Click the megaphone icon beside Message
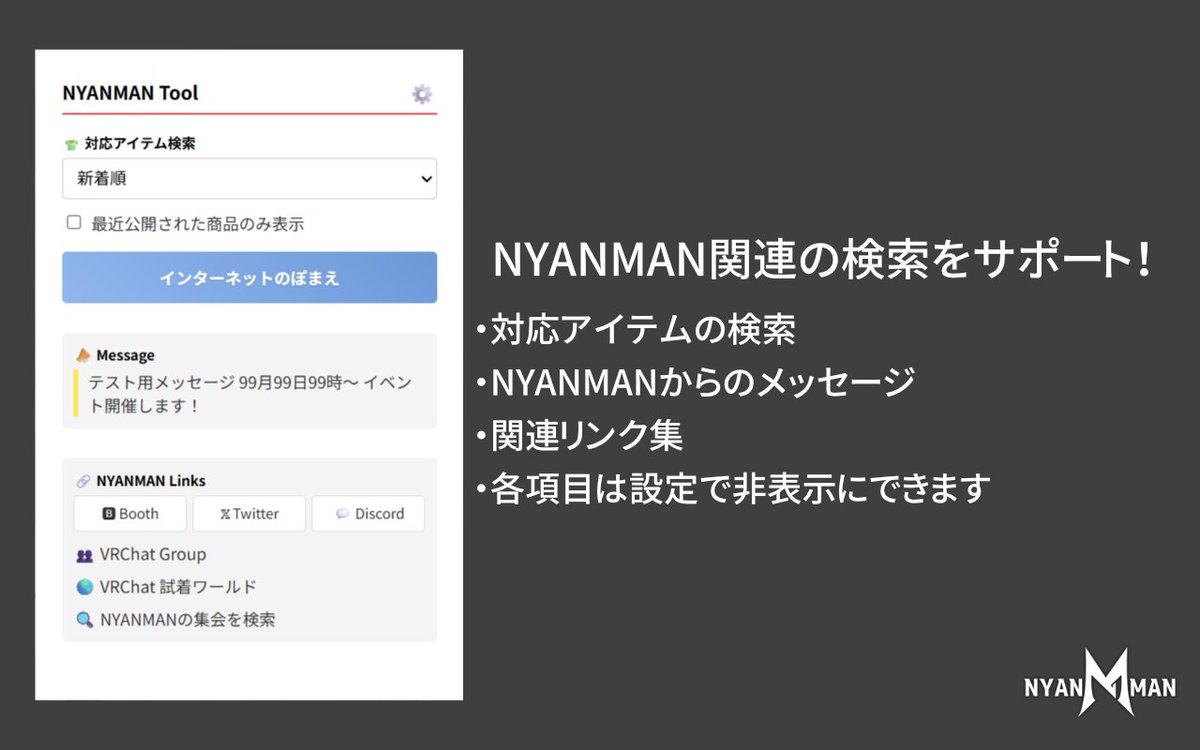Viewport: 1200px width, 750px height. tap(84, 355)
